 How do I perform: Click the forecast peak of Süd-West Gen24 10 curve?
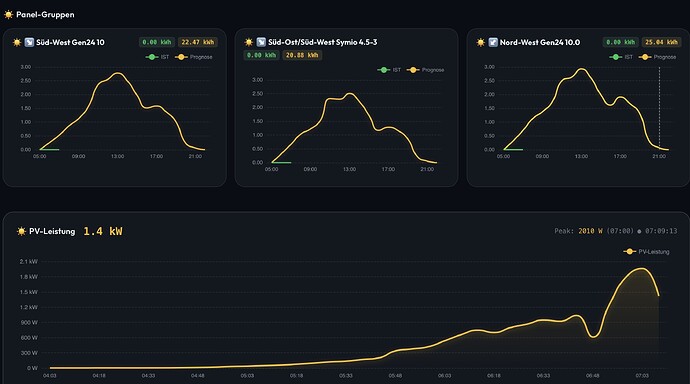pyautogui.click(x=117, y=73)
